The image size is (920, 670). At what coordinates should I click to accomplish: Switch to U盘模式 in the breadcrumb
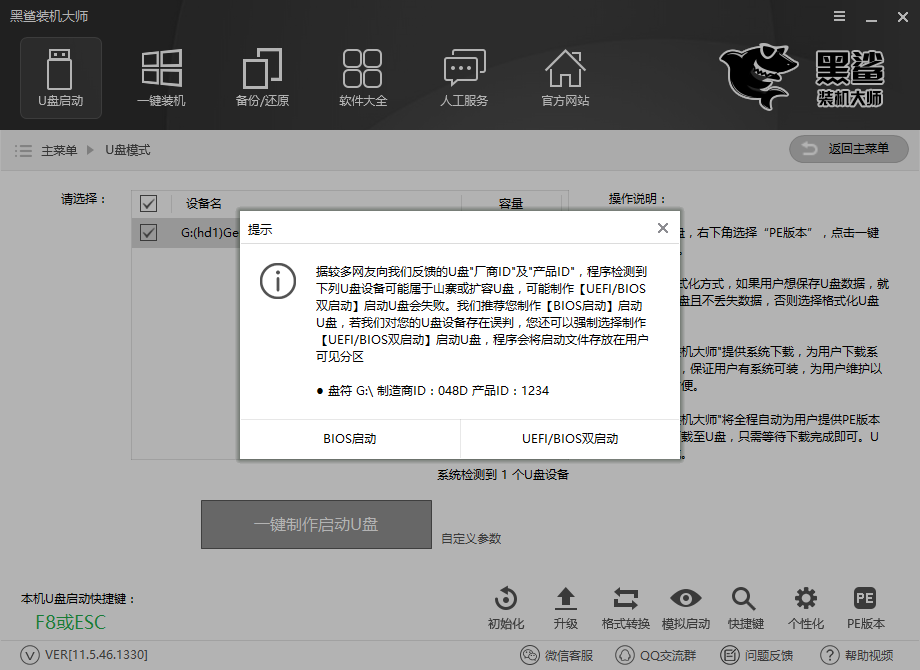coord(131,151)
